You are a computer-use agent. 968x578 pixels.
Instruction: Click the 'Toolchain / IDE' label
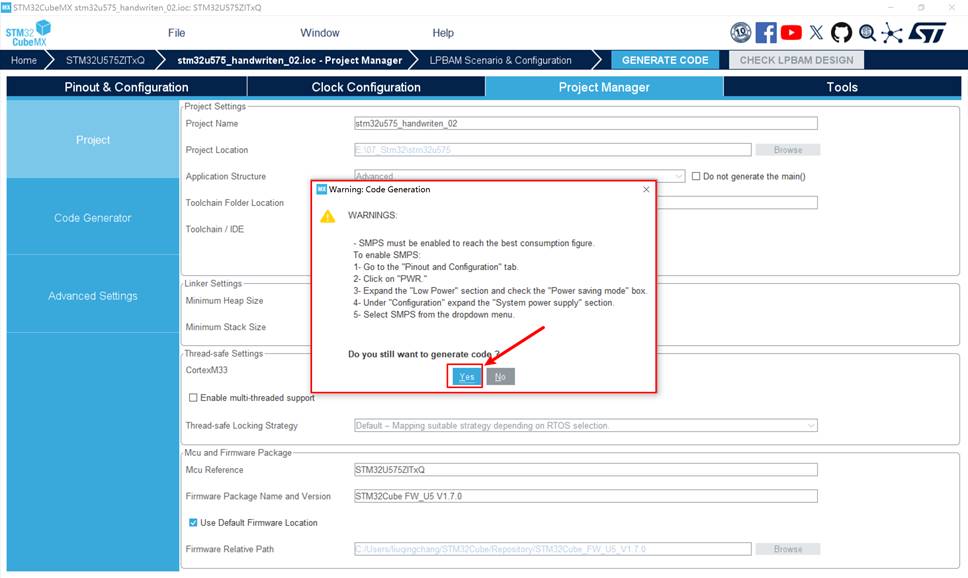tap(214, 229)
